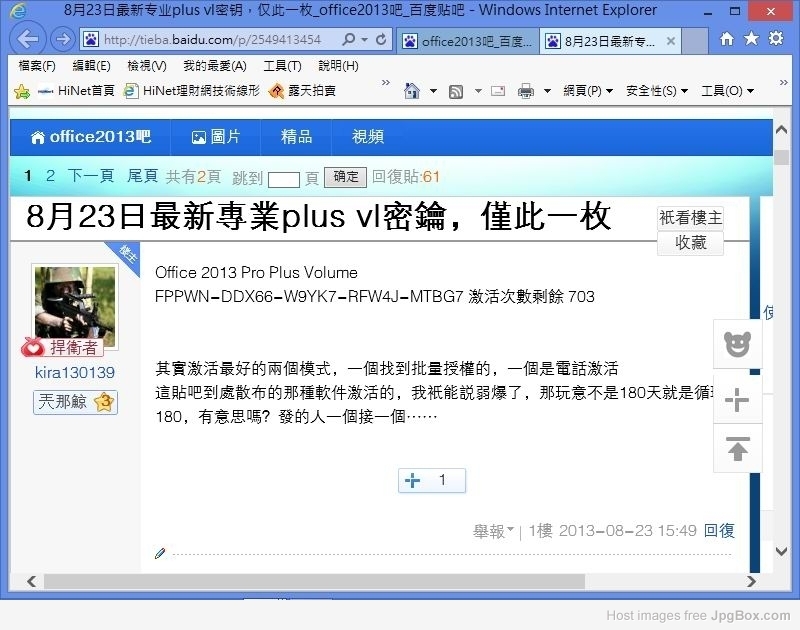The width and height of the screenshot is (800, 630).
Task: Click the 祇看樓主 button
Action: tap(690, 218)
